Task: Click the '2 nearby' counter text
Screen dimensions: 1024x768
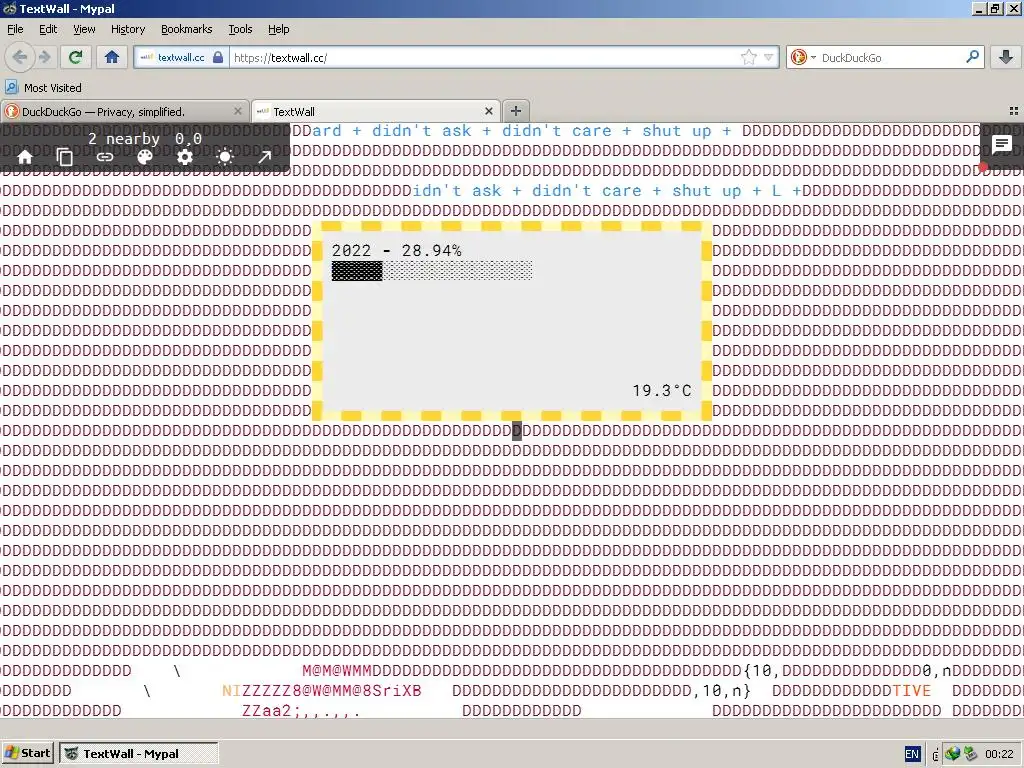Action: pos(124,138)
